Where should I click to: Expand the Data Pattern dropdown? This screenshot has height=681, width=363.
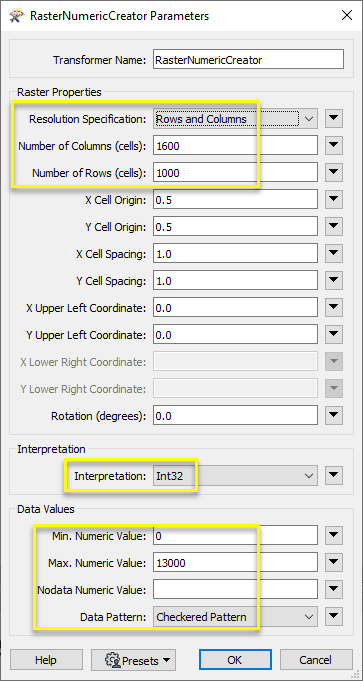point(235,616)
